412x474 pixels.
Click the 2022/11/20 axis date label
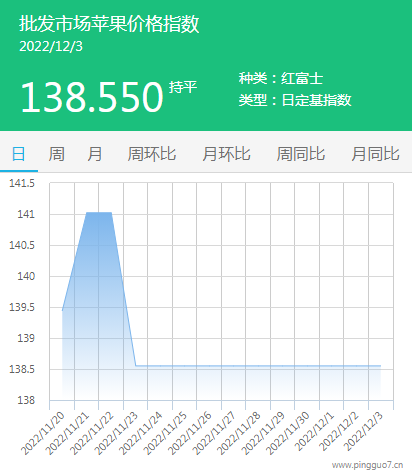click(x=42, y=433)
